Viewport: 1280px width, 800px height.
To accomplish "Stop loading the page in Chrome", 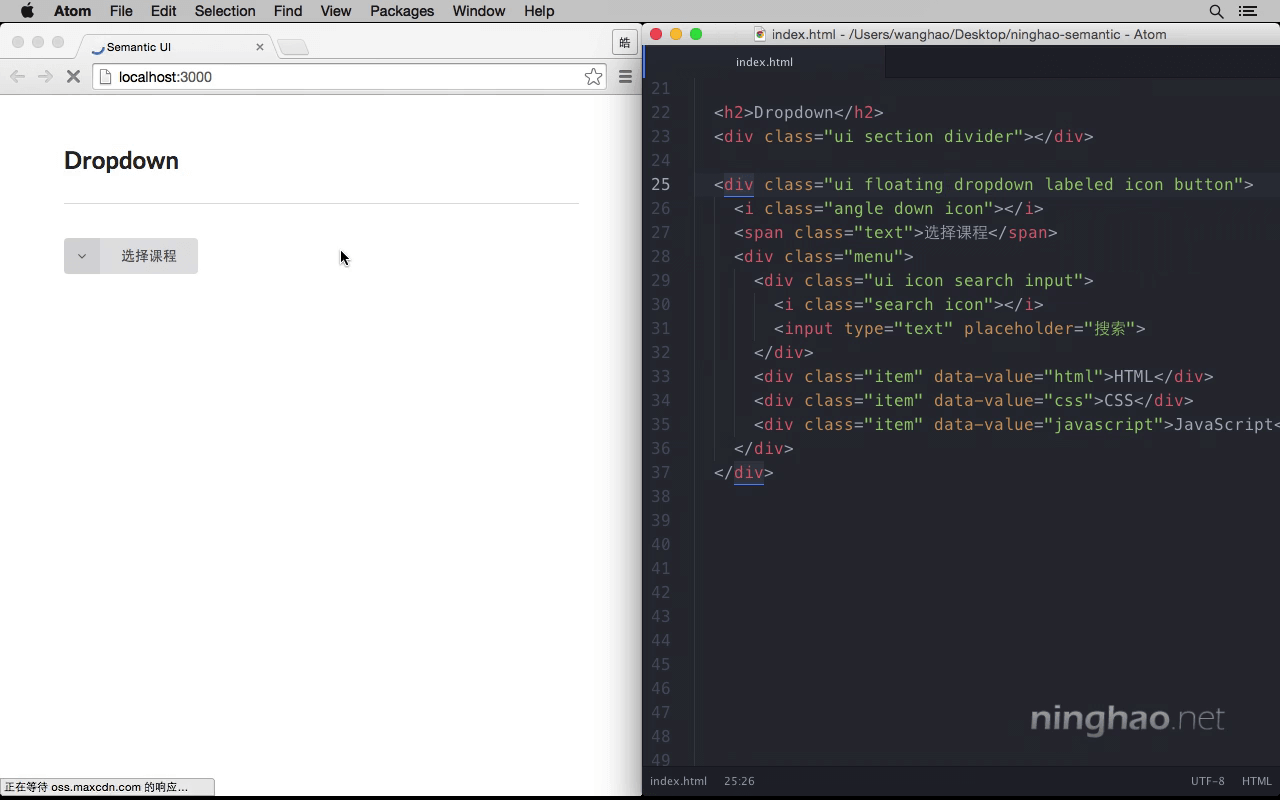I will coord(73,77).
